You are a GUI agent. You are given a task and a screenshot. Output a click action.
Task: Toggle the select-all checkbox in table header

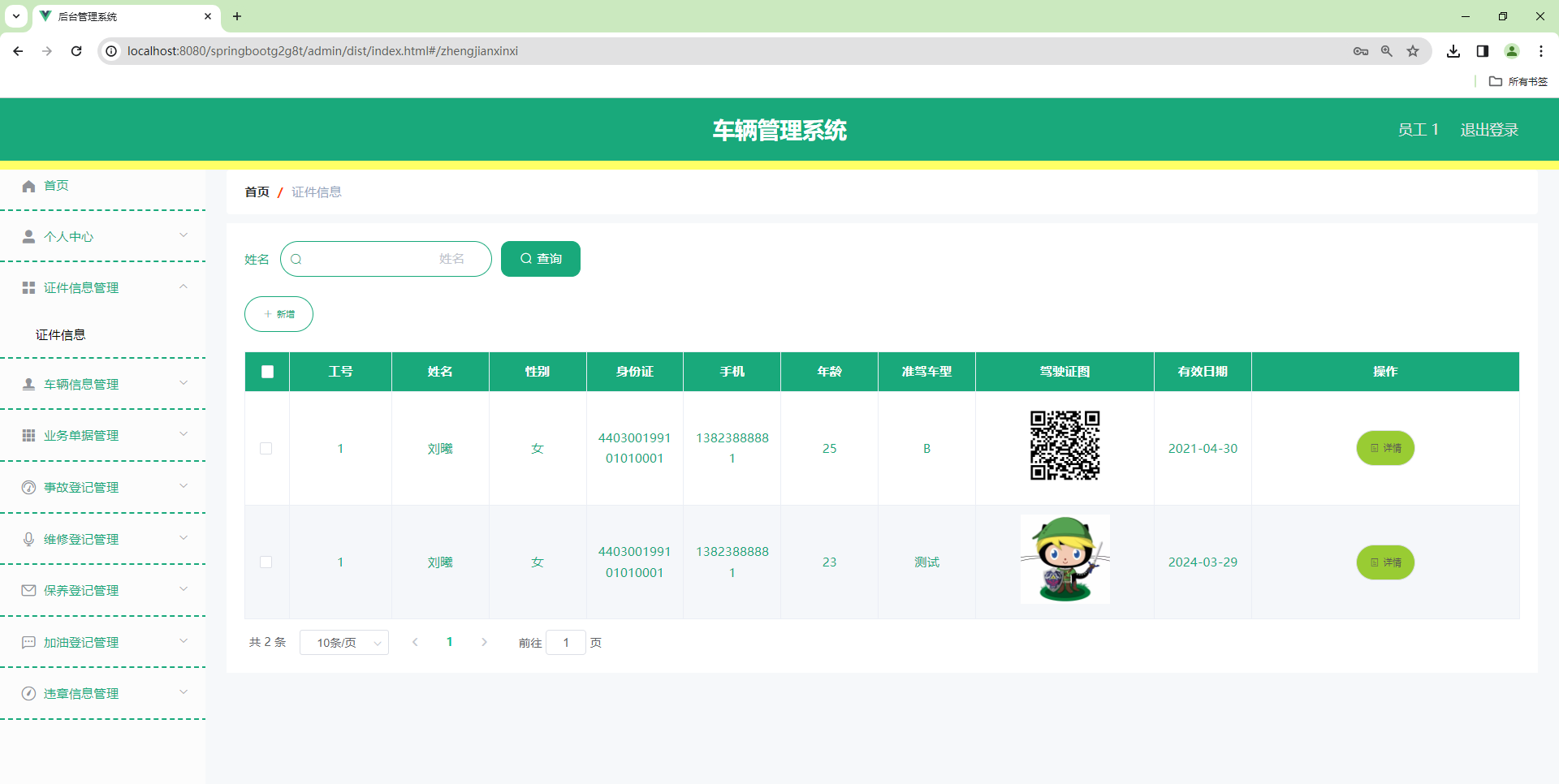click(x=266, y=371)
